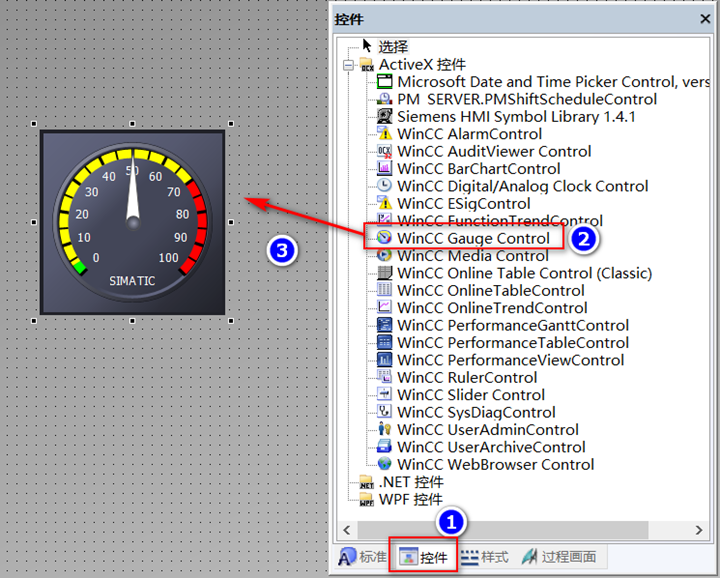Click the horizontal scrollbar left arrow

(347, 530)
